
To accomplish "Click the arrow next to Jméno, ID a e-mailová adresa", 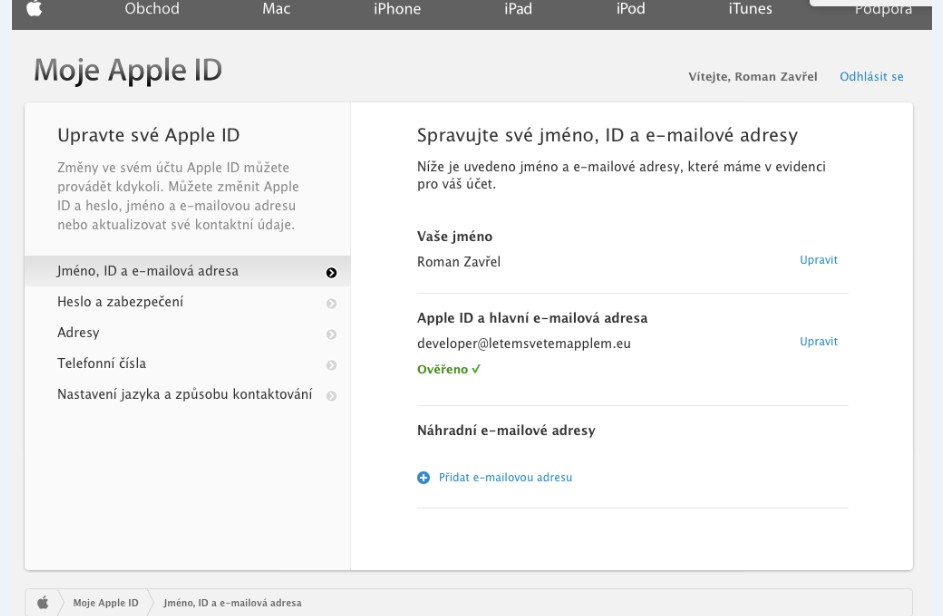I will point(331,273).
